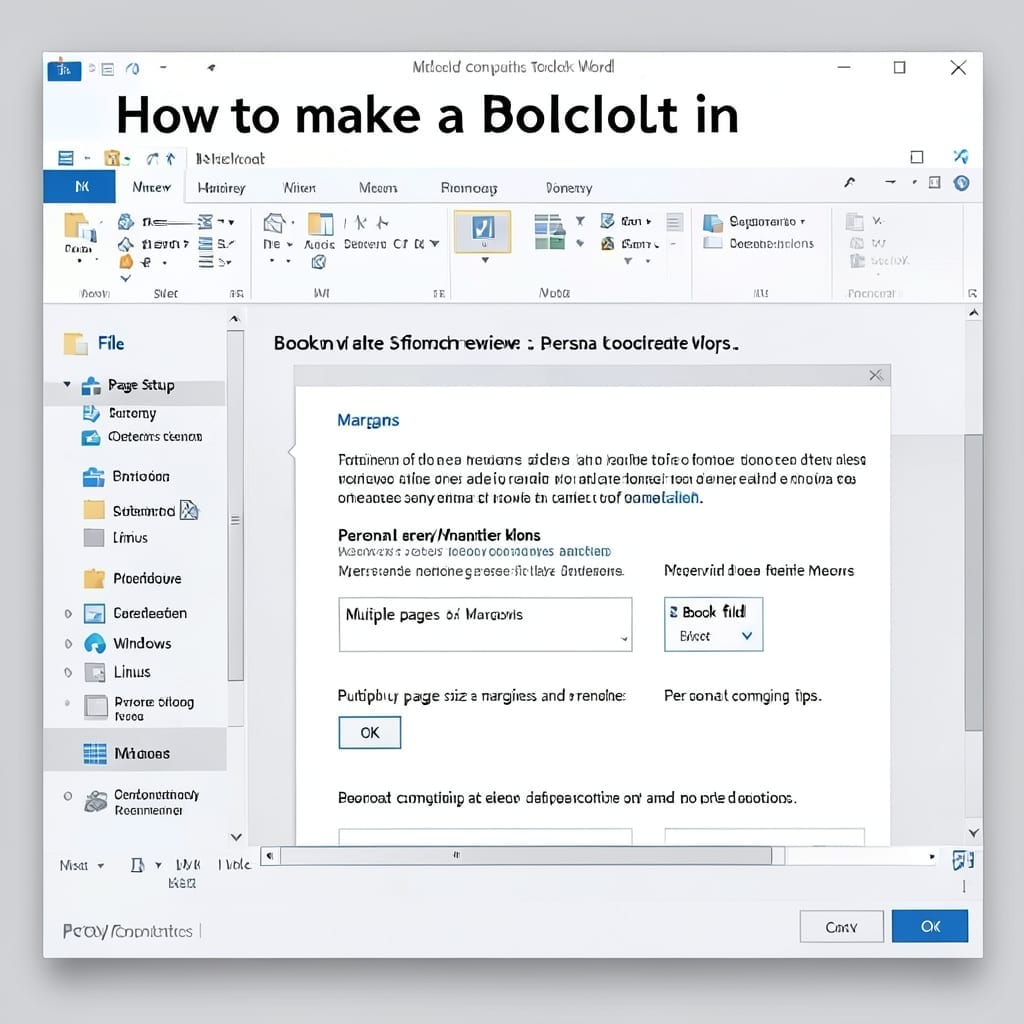Click the ribbon dialog launcher at the far right
The image size is (1024, 1024).
(x=972, y=293)
